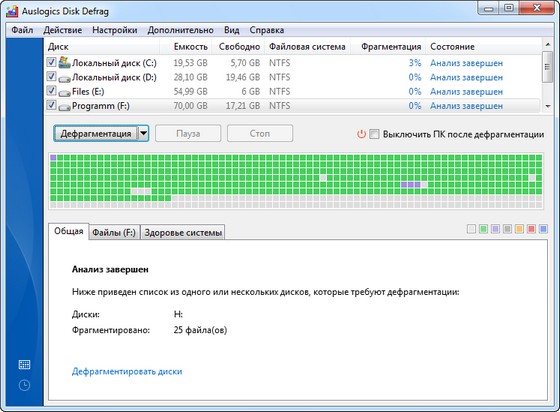560x412 pixels.
Task: Open the Дефрагментация dropdown arrow
Action: [x=143, y=134]
